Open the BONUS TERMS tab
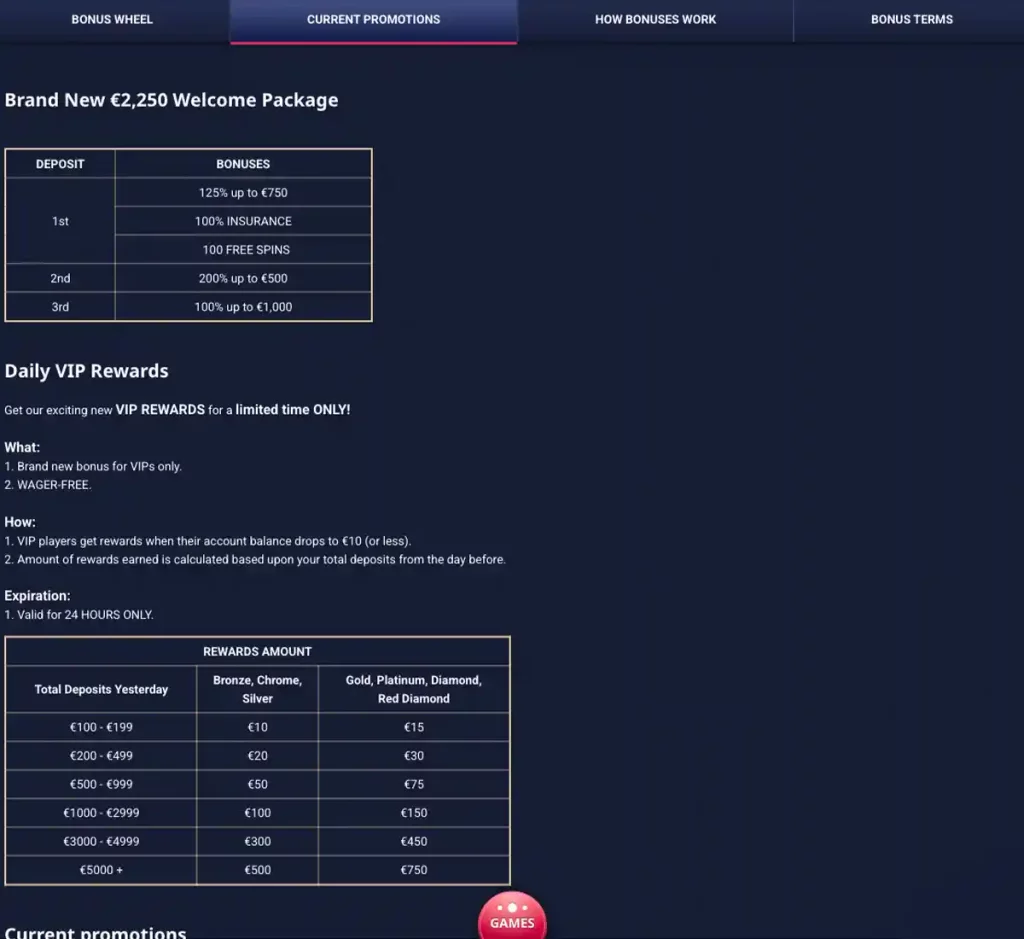The width and height of the screenshot is (1024, 939). (x=911, y=19)
